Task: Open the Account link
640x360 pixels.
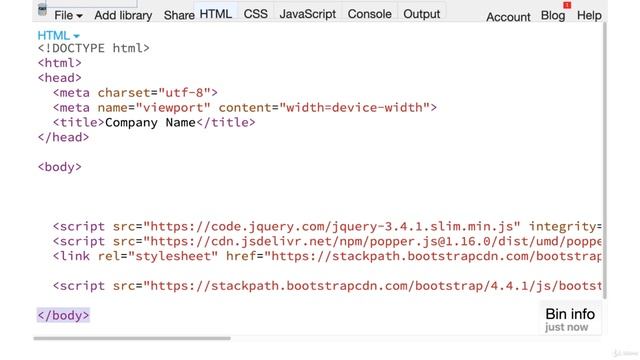Action: tap(508, 17)
